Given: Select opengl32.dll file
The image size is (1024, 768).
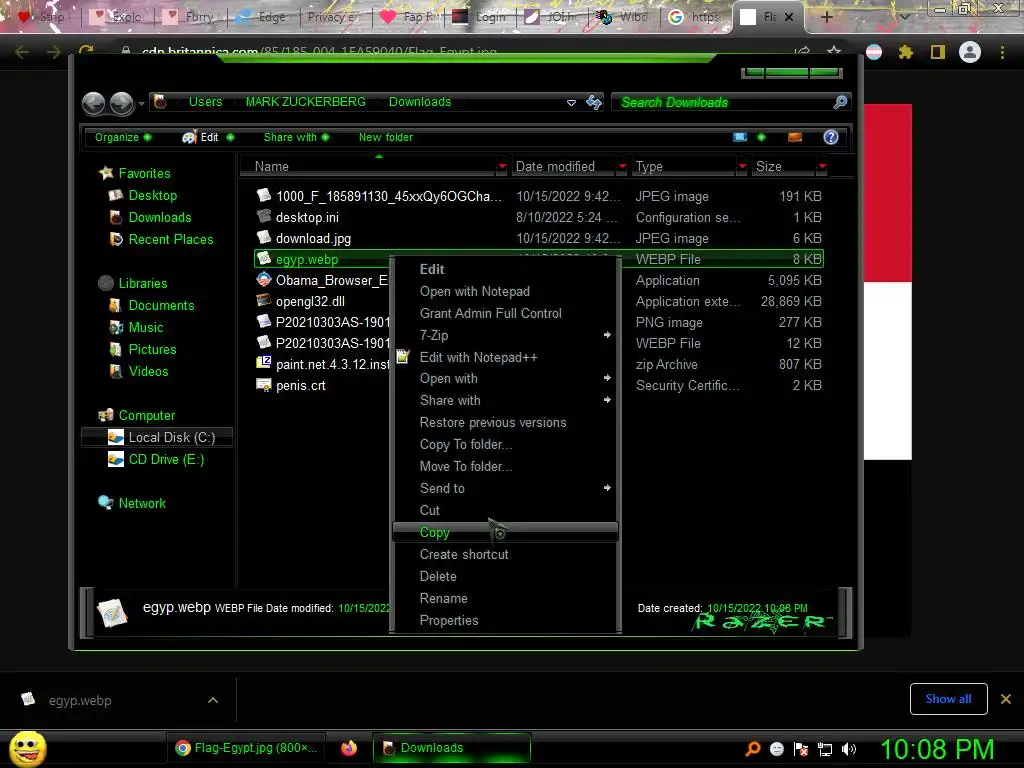Looking at the screenshot, I should [539, 301].
